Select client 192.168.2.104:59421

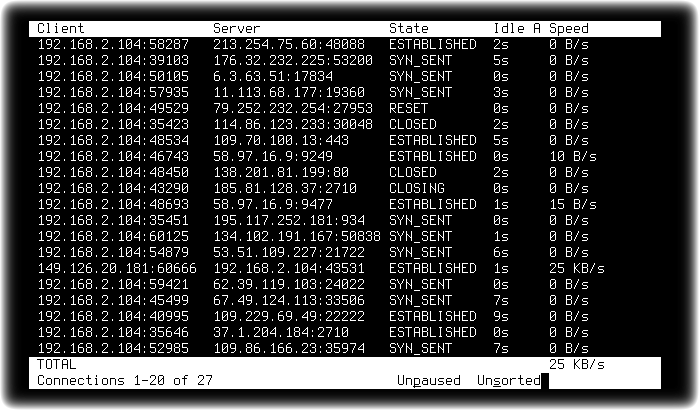click(113, 285)
